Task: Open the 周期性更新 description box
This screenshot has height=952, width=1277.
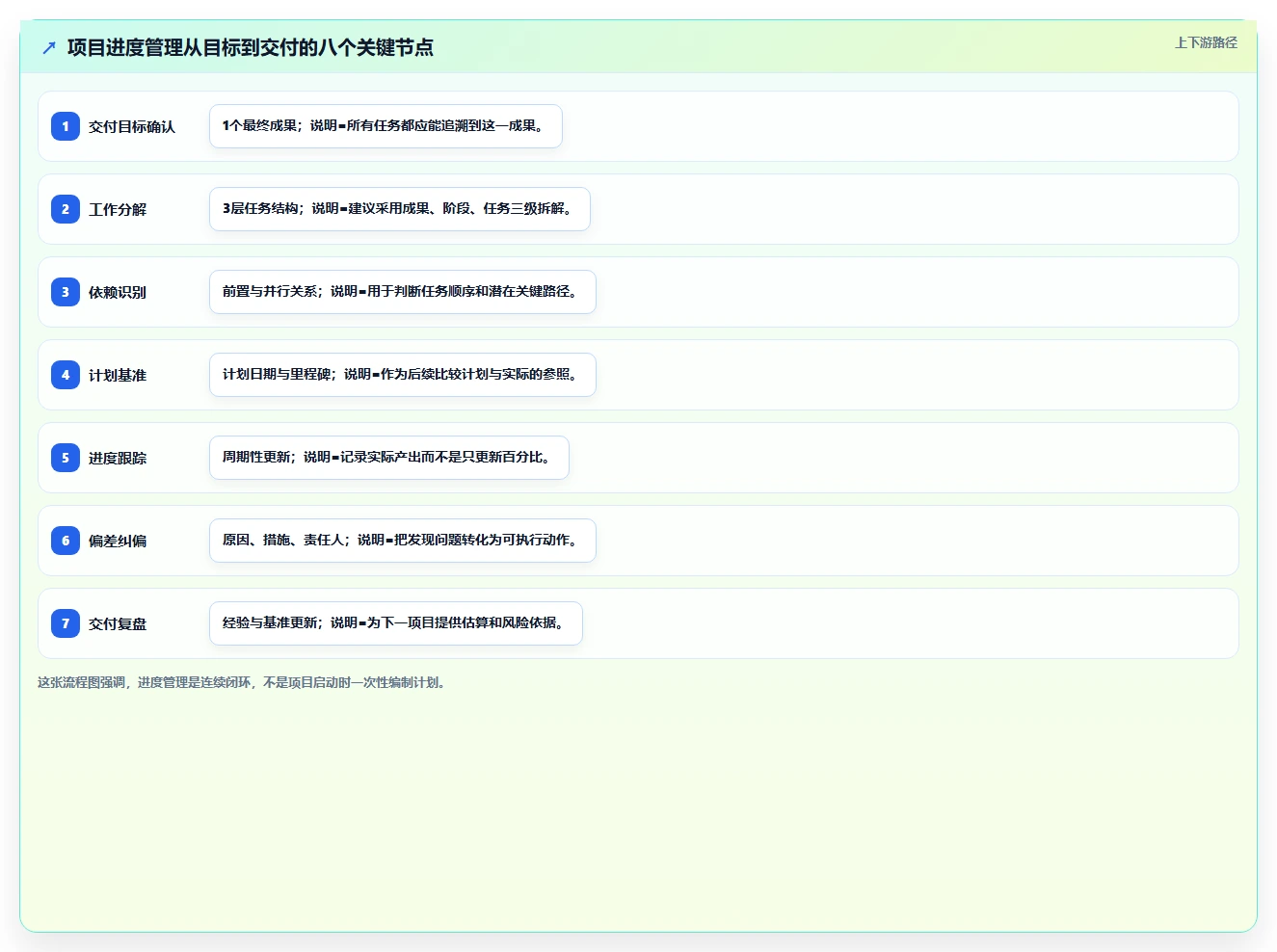Action: pos(389,458)
